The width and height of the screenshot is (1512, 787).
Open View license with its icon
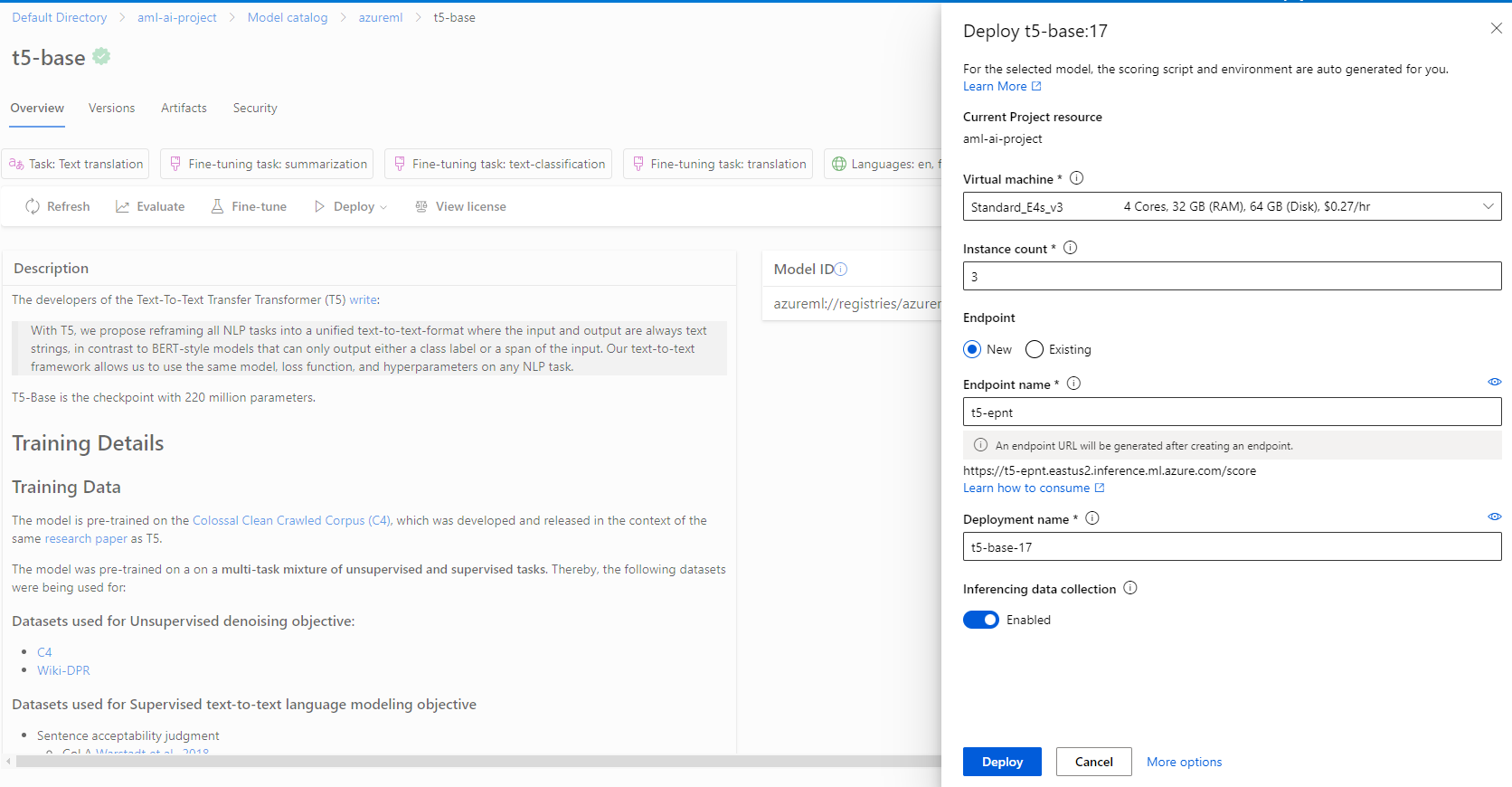[x=421, y=206]
